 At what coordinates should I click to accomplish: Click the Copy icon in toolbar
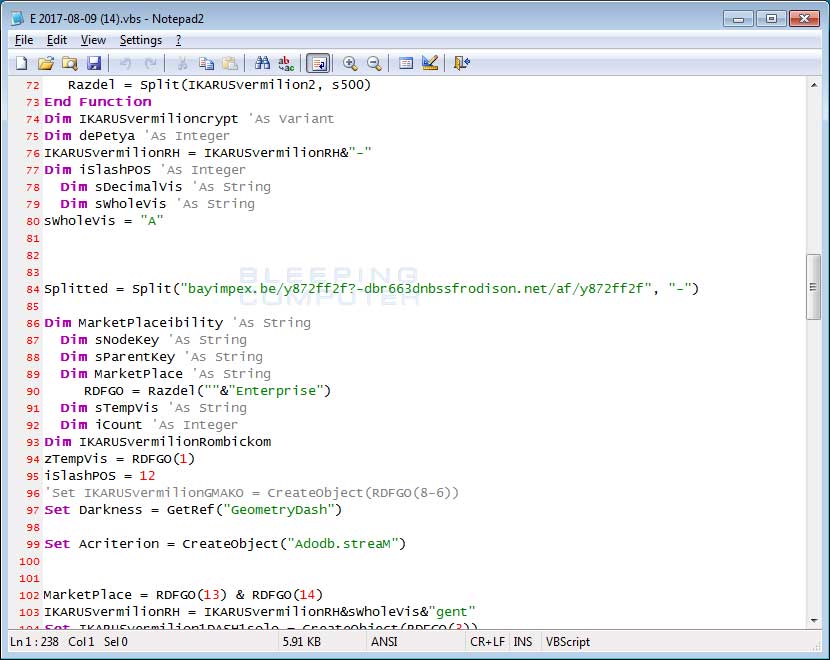click(206, 64)
